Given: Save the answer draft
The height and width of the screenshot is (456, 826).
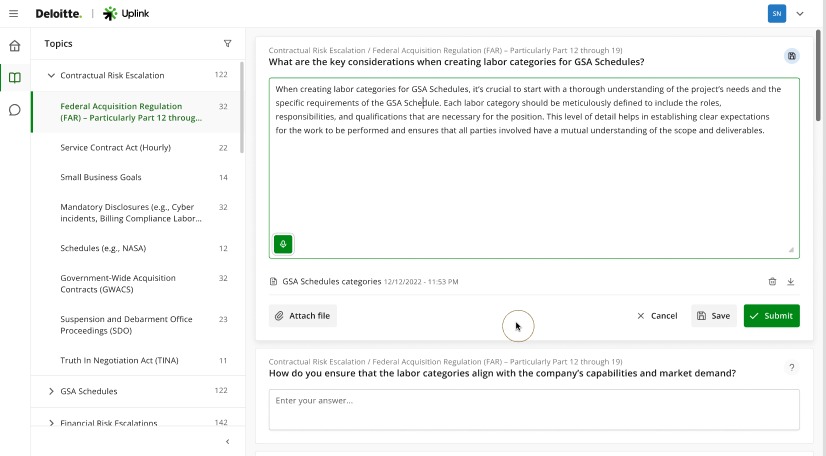Looking at the screenshot, I should pyautogui.click(x=714, y=316).
